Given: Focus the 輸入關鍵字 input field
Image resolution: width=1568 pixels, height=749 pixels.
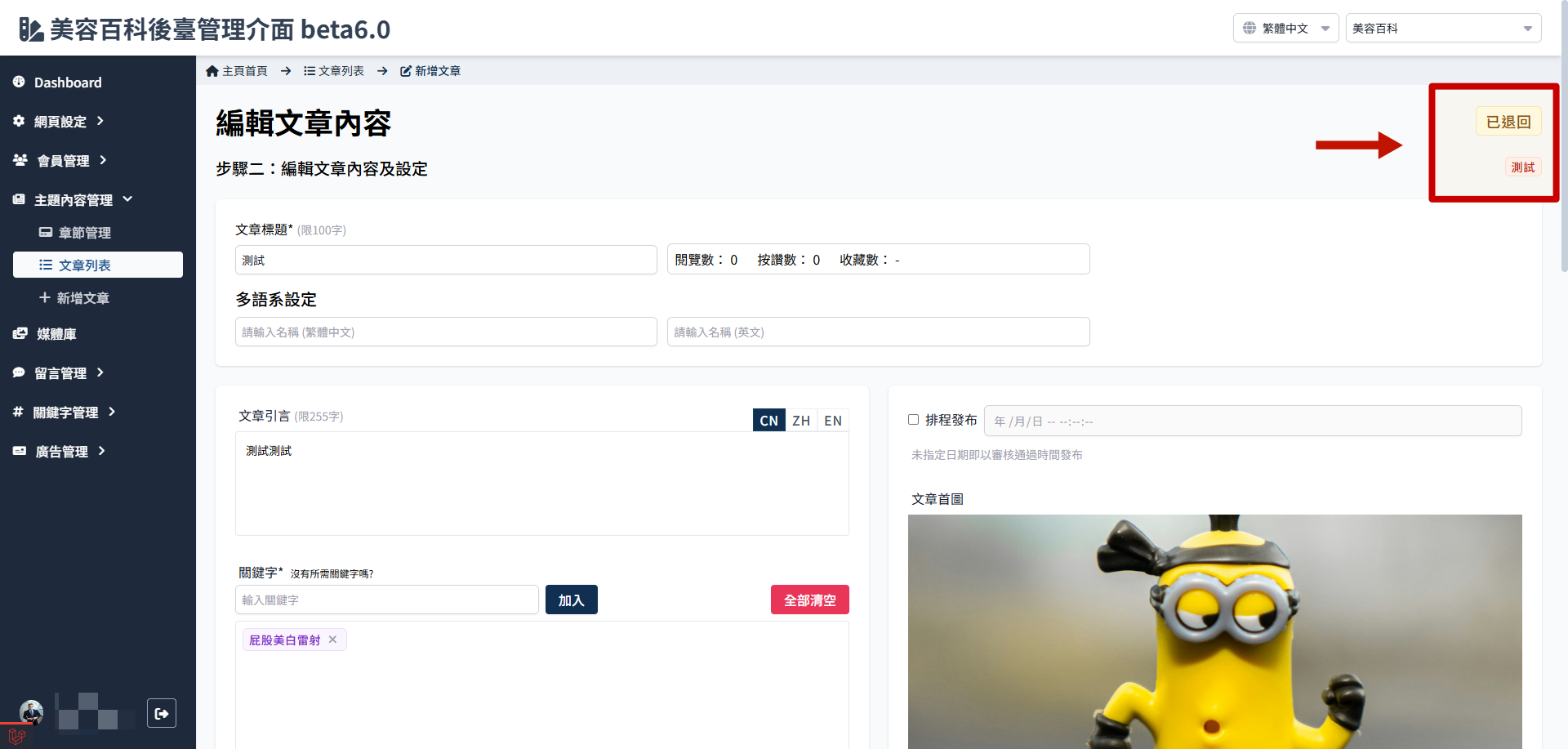Looking at the screenshot, I should coord(387,600).
